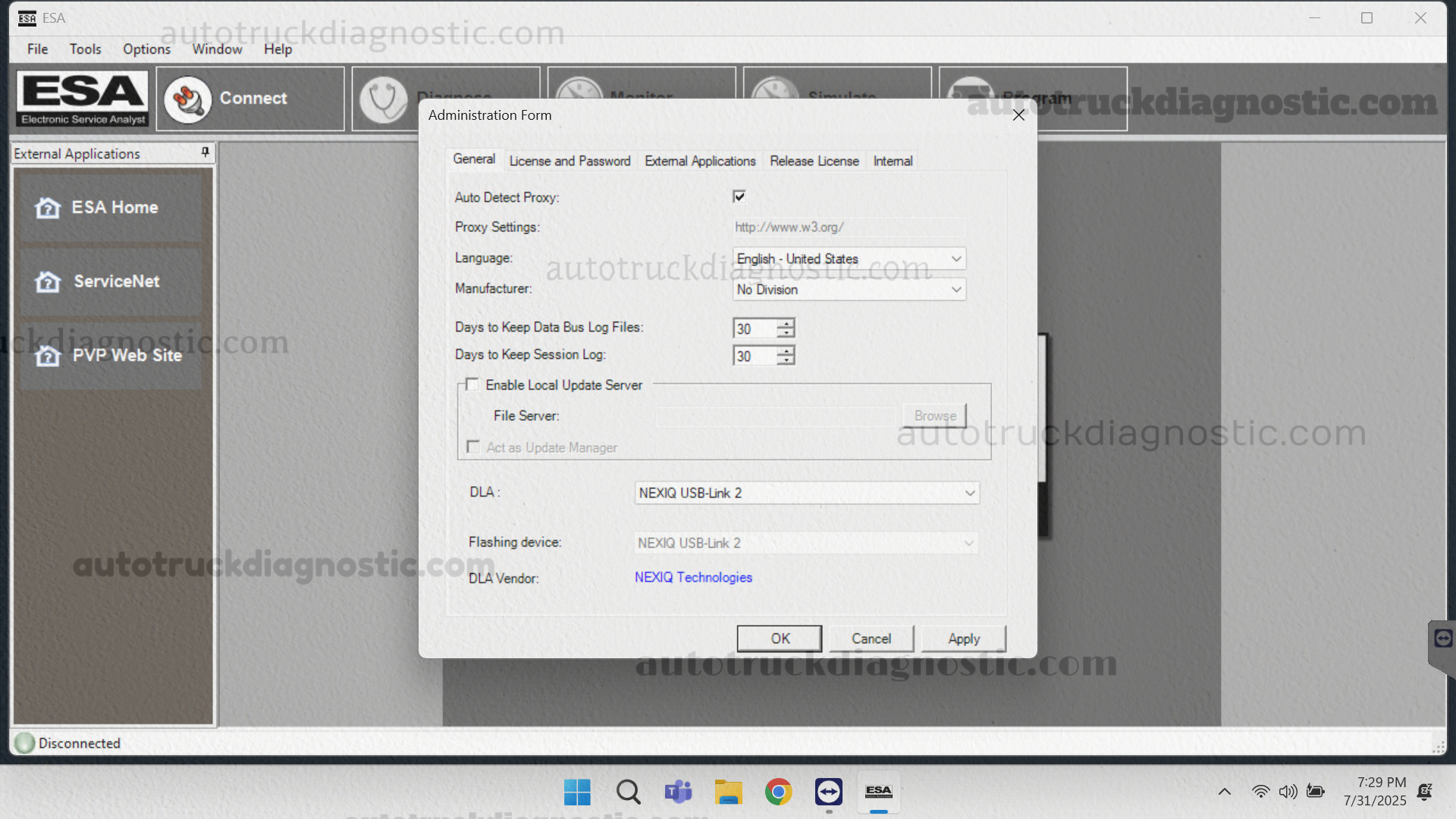Open the Tools menu
Screen dimensions: 1456x819
[85, 49]
